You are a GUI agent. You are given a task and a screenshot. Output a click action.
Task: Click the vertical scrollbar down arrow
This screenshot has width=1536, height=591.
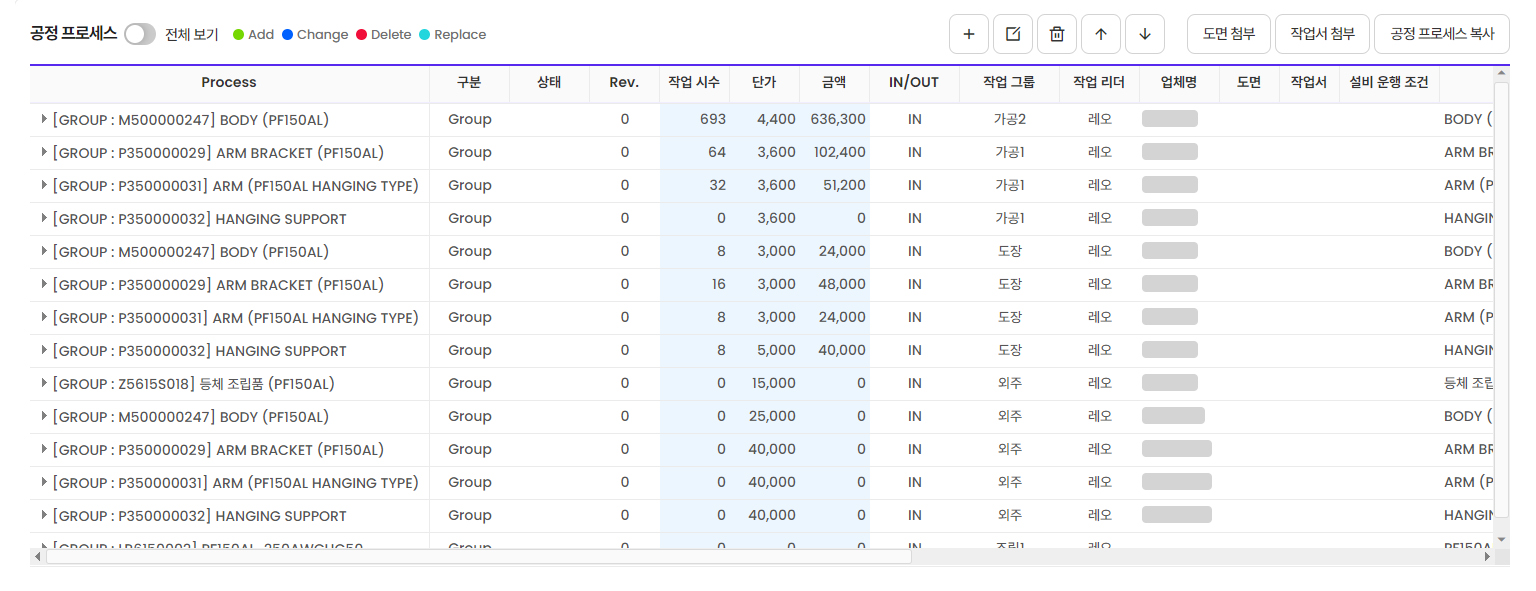[1501, 539]
